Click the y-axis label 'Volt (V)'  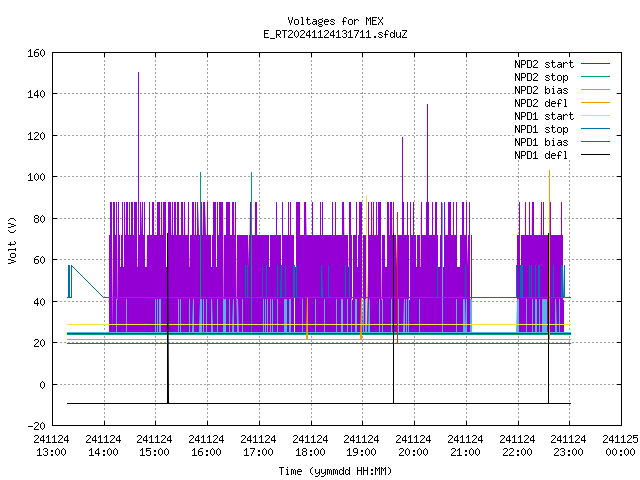tap(12, 240)
